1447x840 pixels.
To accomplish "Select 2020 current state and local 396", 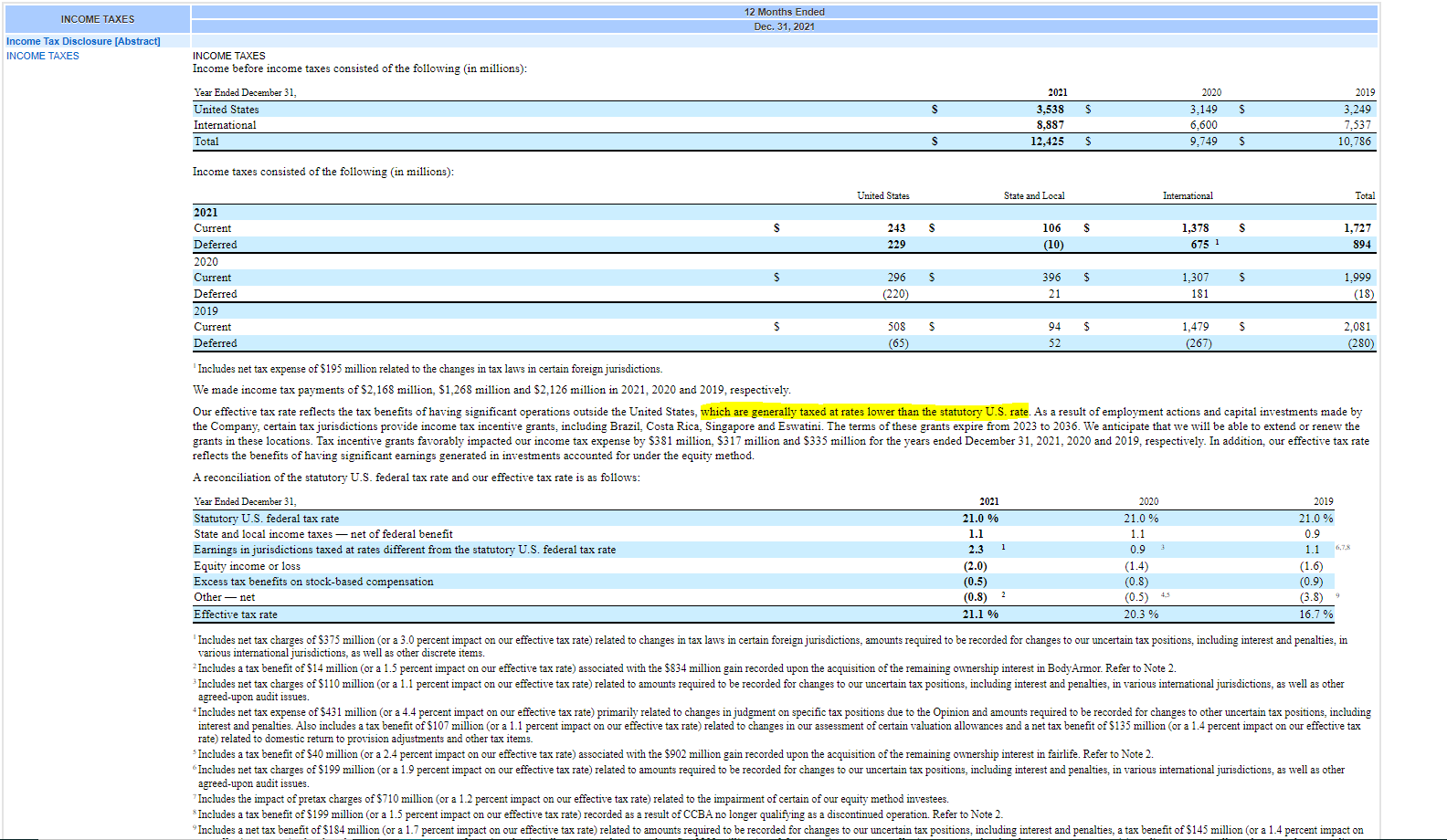I will tap(1051, 278).
